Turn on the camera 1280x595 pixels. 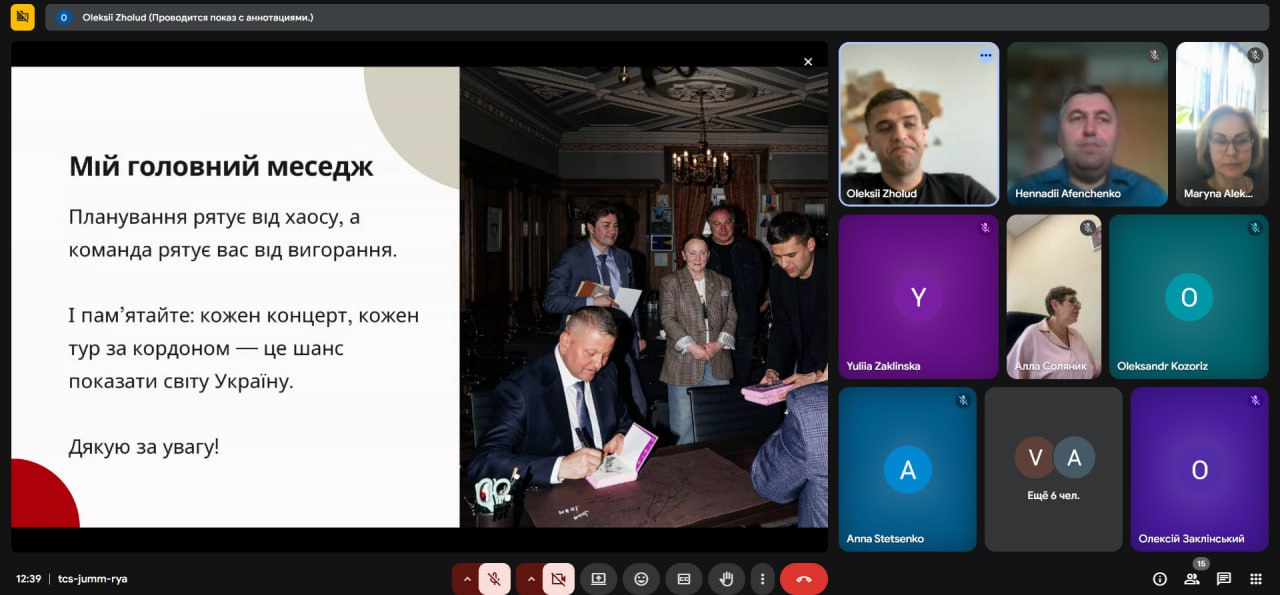click(558, 579)
